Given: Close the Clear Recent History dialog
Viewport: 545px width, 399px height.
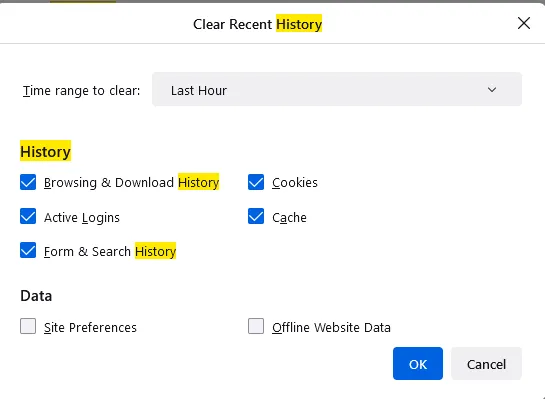Looking at the screenshot, I should tap(523, 23).
